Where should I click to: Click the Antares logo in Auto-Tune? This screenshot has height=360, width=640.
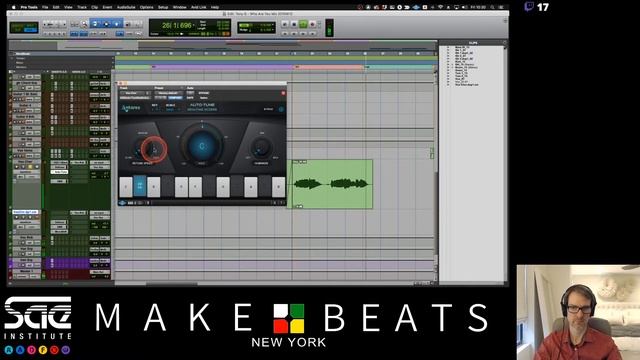tap(131, 108)
